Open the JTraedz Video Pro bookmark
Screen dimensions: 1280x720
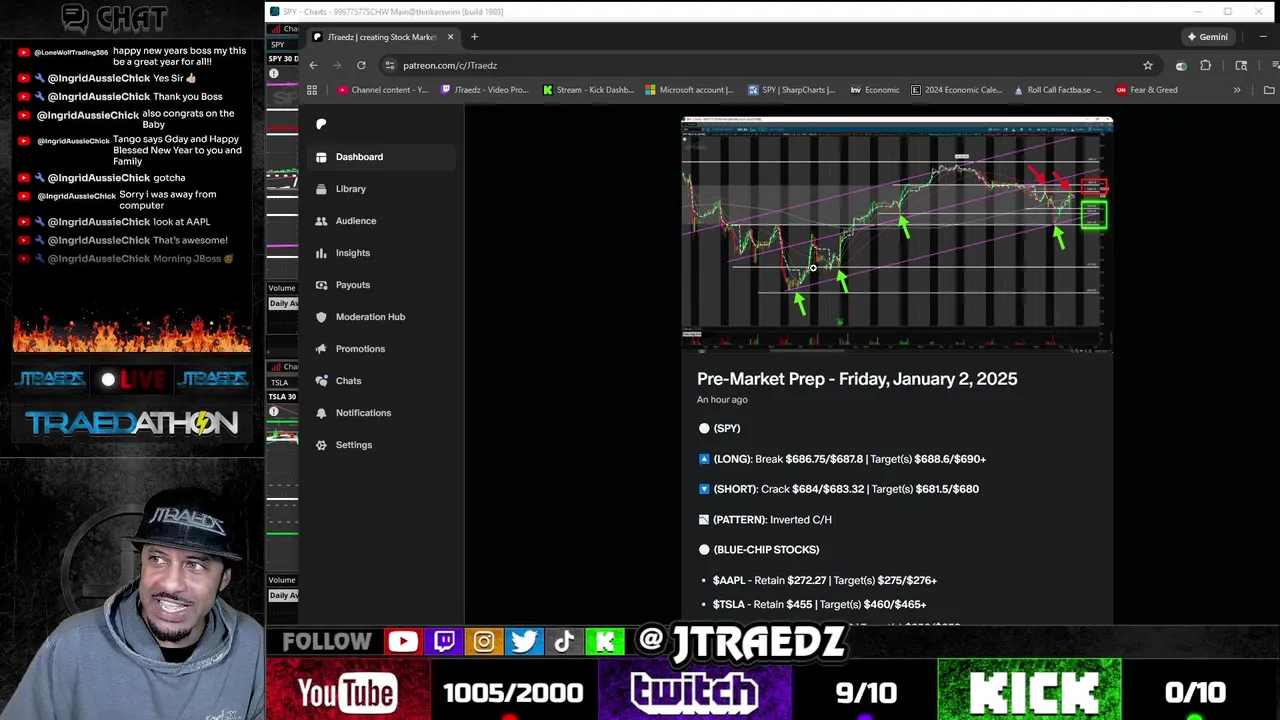coord(484,90)
